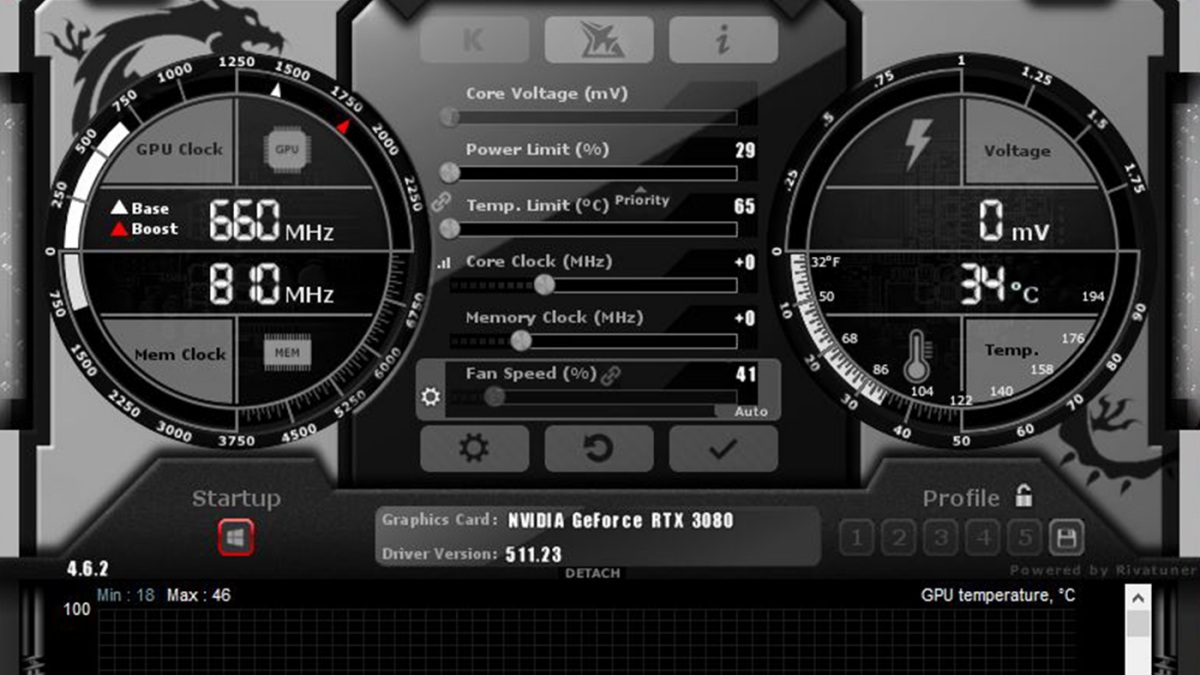1200x675 pixels.
Task: Click the version number 4.6.2
Action: [x=87, y=568]
